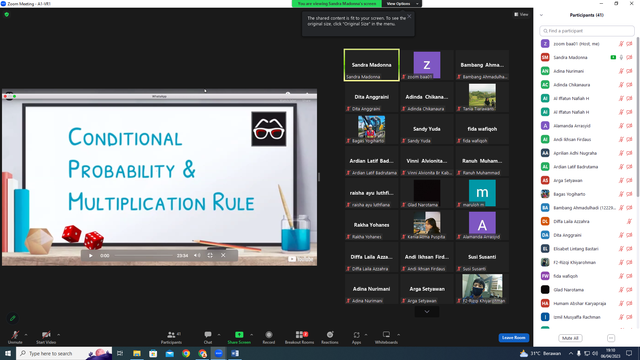This screenshot has height=360, width=640.
Task: Close the video player controls X
Action: coord(223,256)
